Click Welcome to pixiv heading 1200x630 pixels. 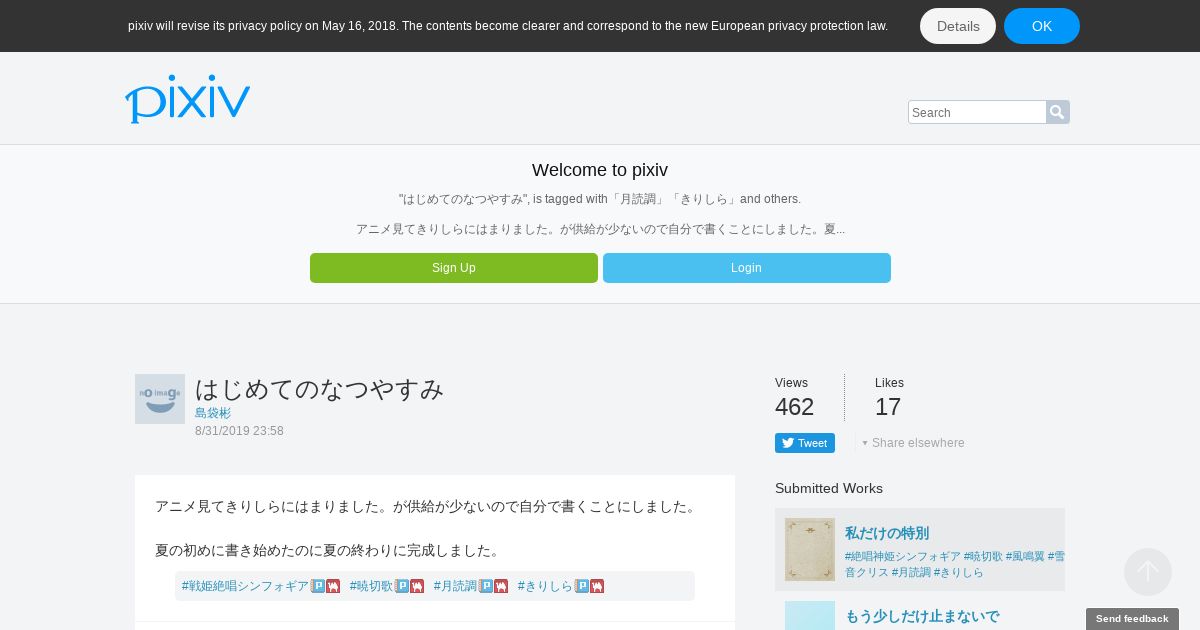[x=600, y=170]
